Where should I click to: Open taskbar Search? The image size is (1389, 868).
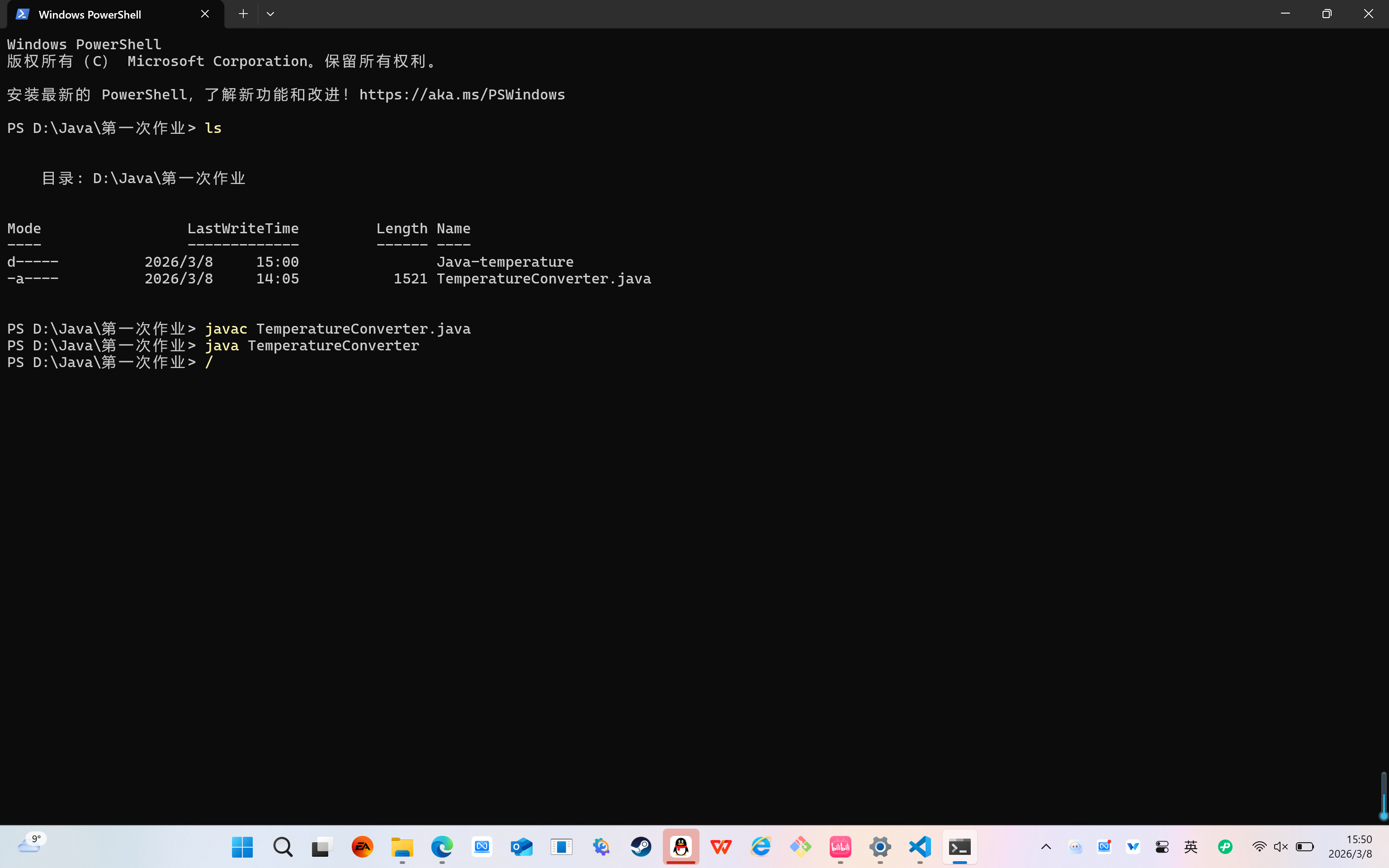point(283,847)
